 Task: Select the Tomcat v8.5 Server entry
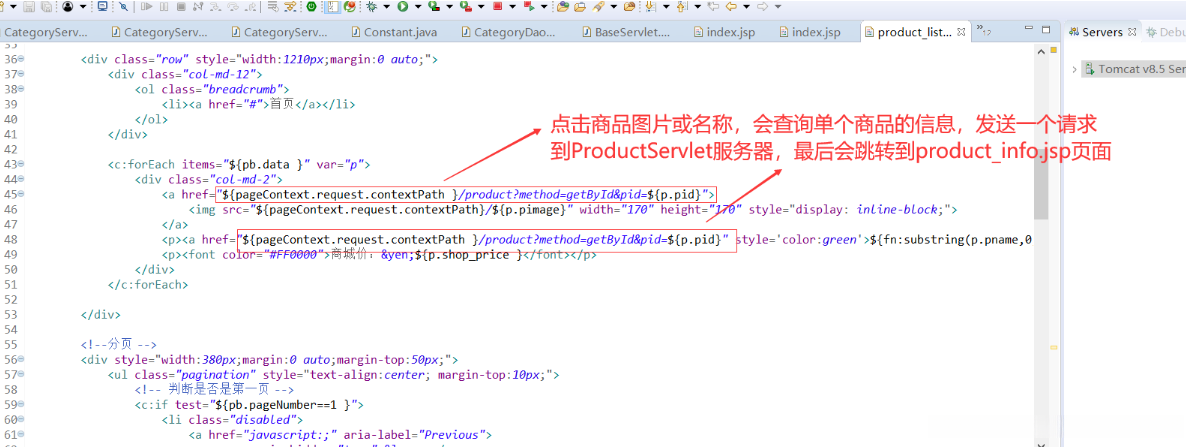1133,69
